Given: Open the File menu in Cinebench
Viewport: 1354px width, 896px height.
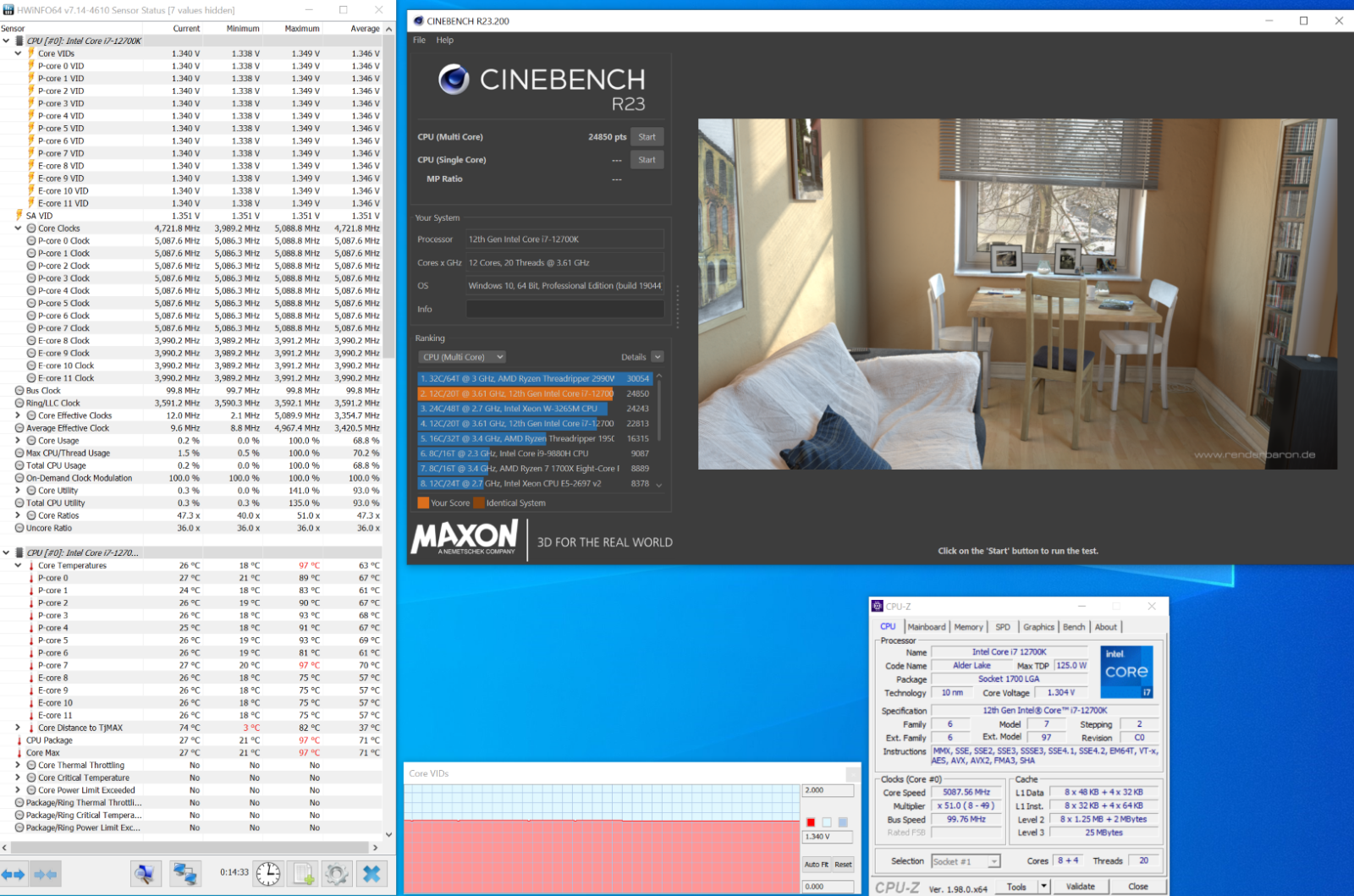Looking at the screenshot, I should pos(419,40).
